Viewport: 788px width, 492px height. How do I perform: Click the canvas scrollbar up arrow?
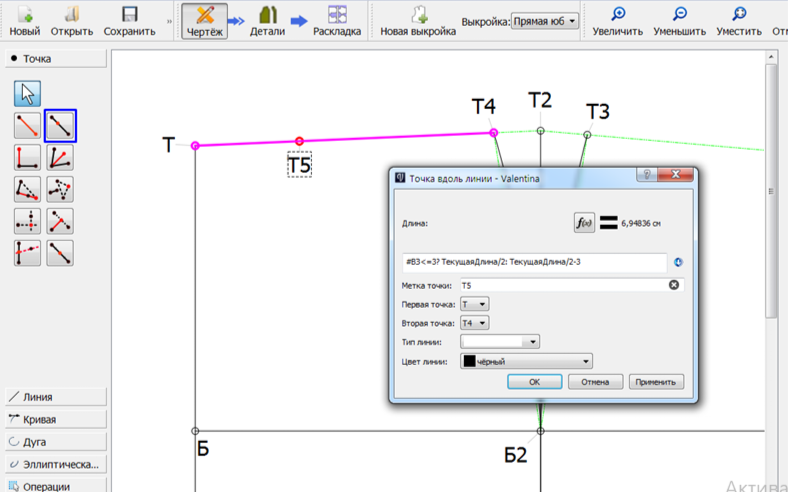pos(771,57)
